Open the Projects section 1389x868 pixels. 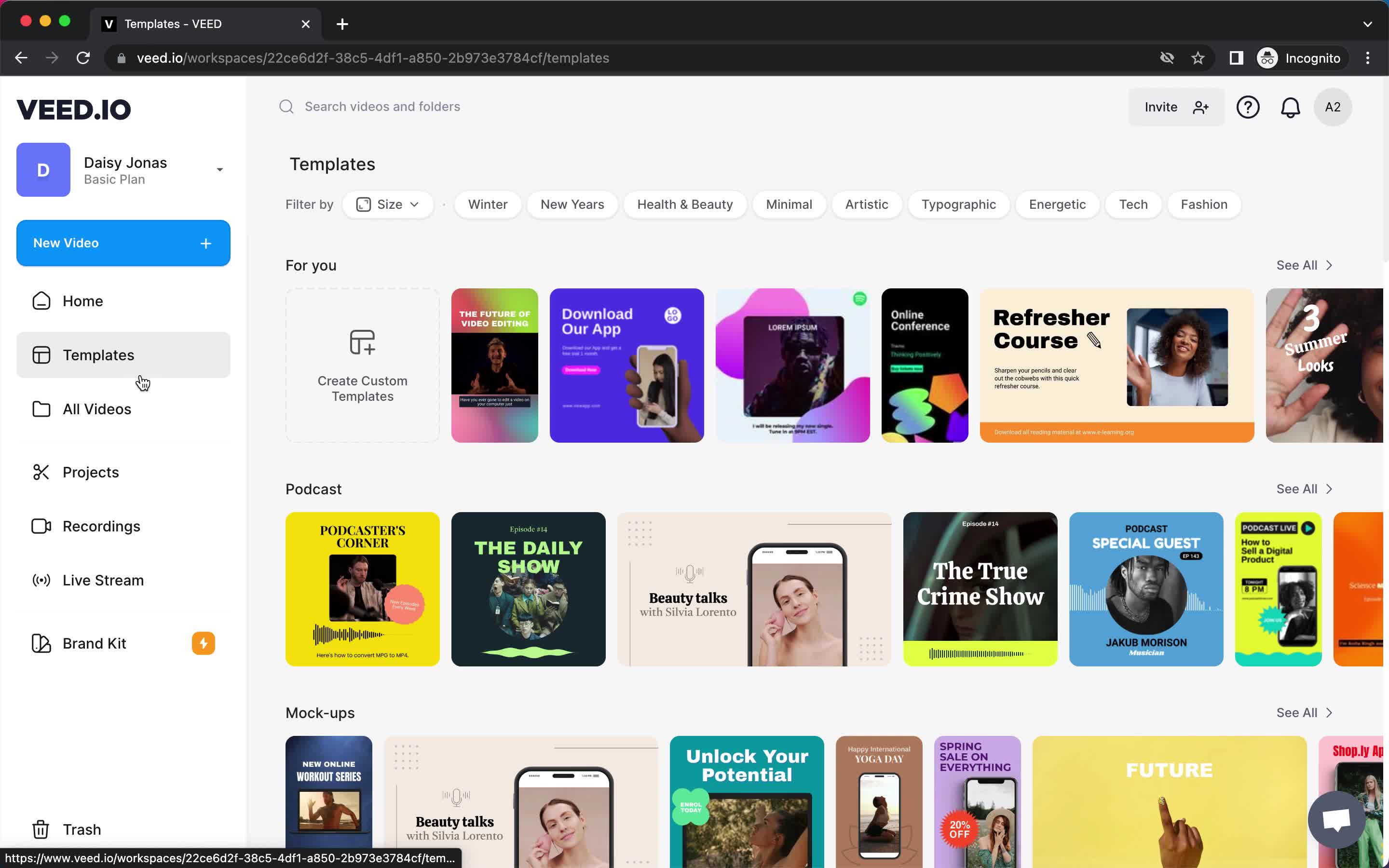[123, 472]
